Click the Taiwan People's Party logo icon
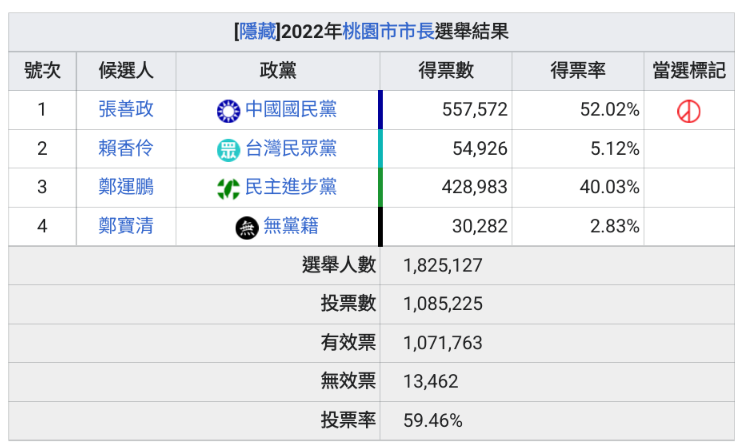 (x=228, y=149)
